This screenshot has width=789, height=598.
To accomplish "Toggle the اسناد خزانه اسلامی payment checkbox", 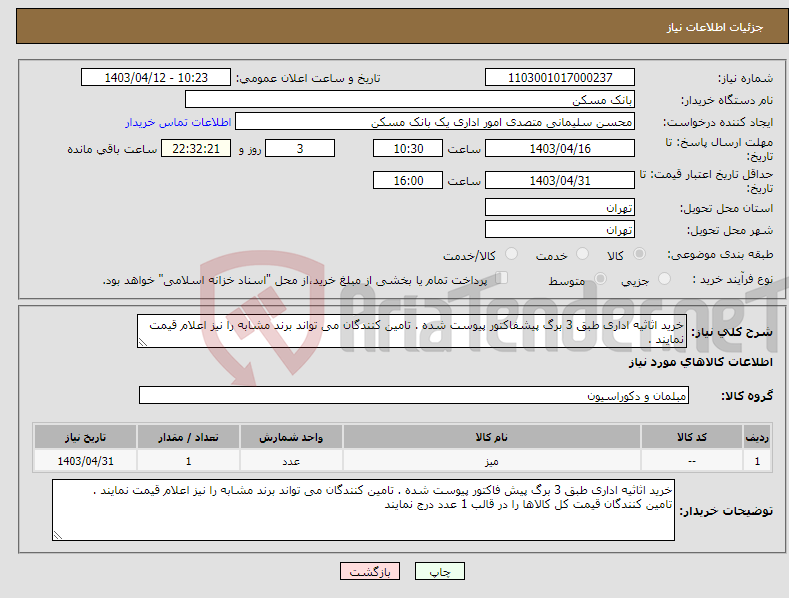I will 501,278.
